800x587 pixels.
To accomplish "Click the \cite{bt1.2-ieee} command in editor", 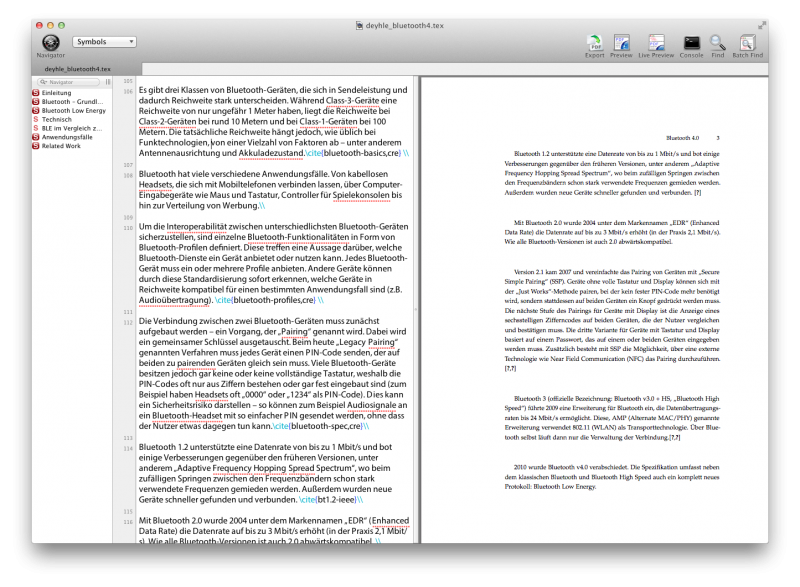I will 327,499.
